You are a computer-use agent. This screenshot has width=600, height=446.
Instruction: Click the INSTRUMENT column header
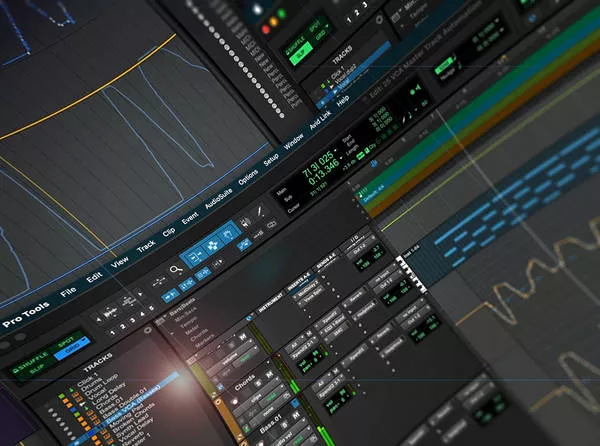click(x=271, y=302)
